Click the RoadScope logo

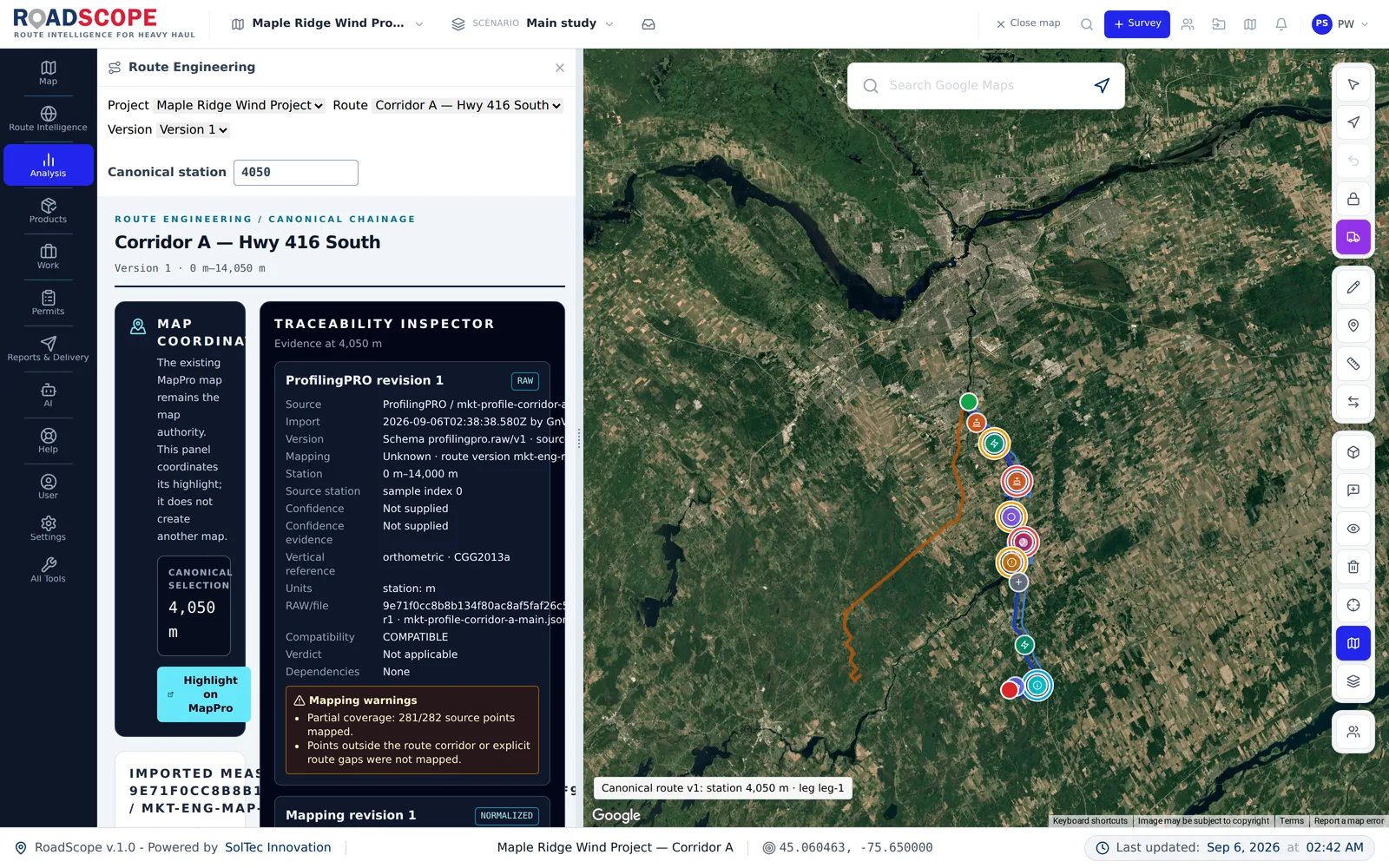[x=104, y=23]
